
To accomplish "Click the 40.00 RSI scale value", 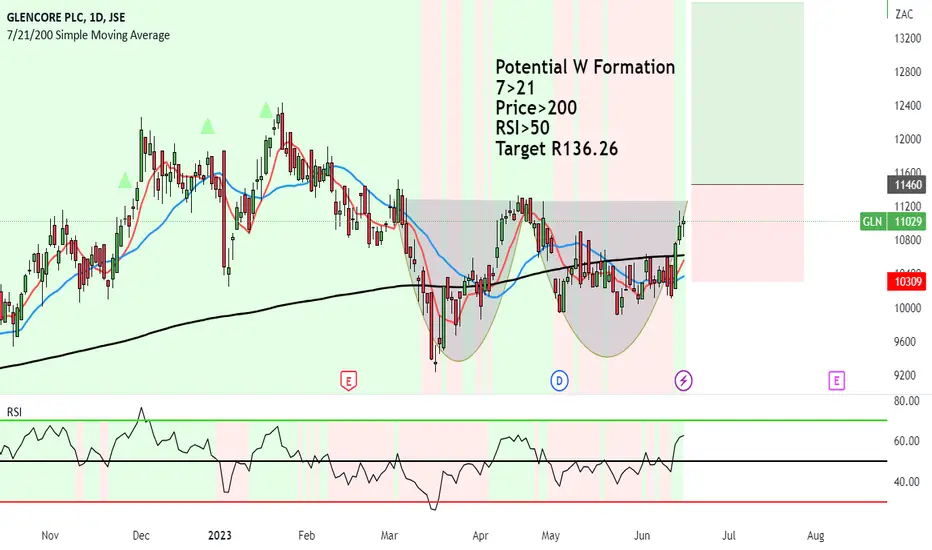I will pyautogui.click(x=906, y=482).
